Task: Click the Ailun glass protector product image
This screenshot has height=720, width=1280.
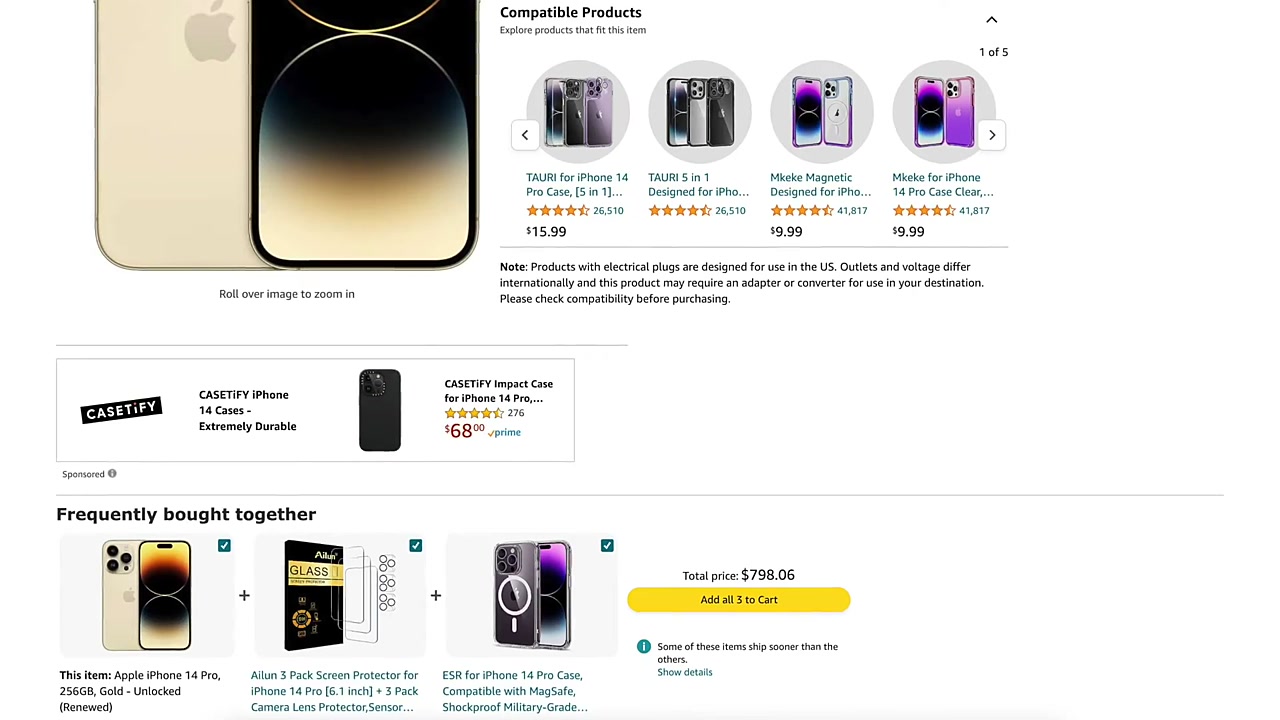Action: coord(340,595)
